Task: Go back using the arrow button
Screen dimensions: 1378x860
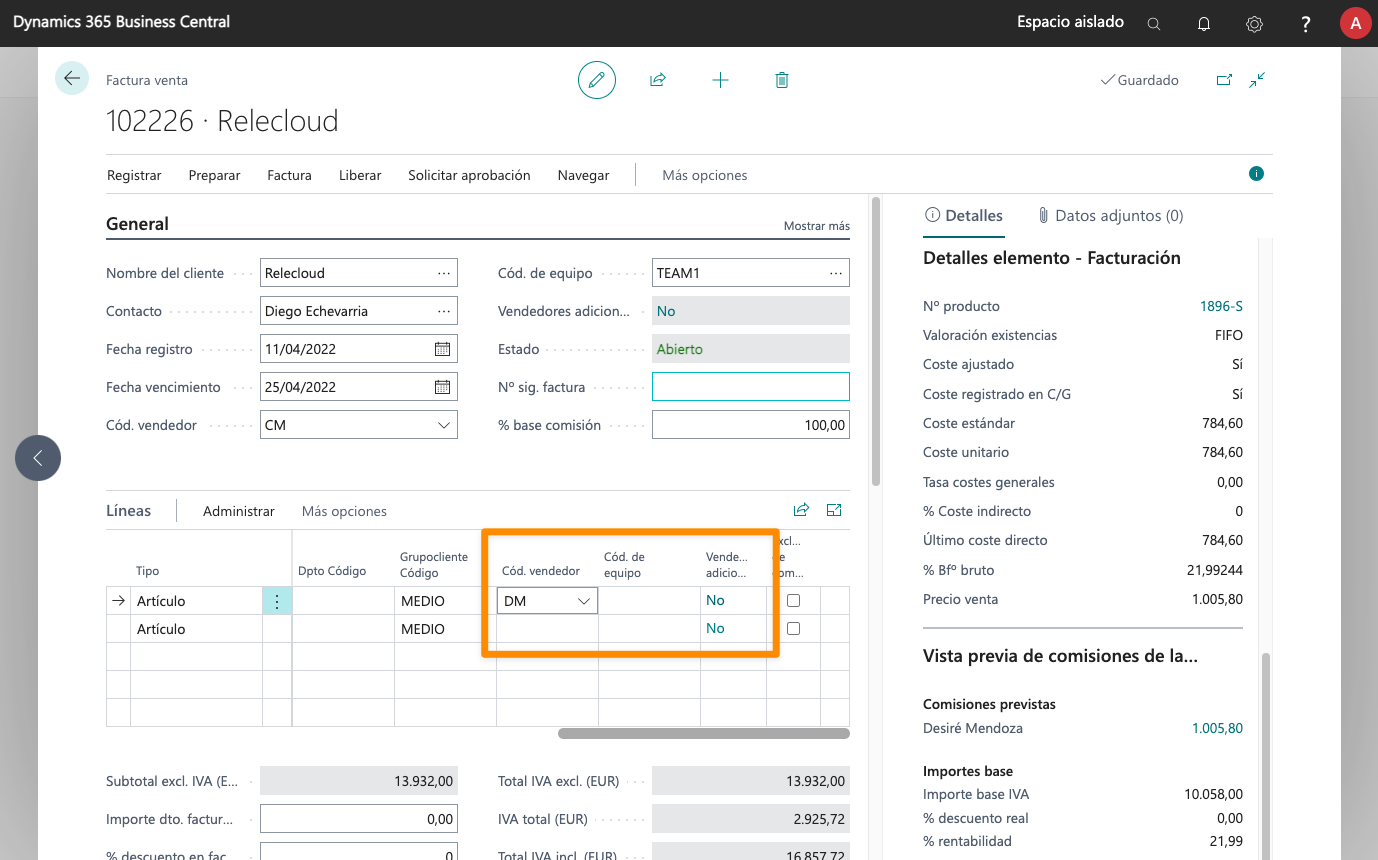Action: (x=72, y=78)
